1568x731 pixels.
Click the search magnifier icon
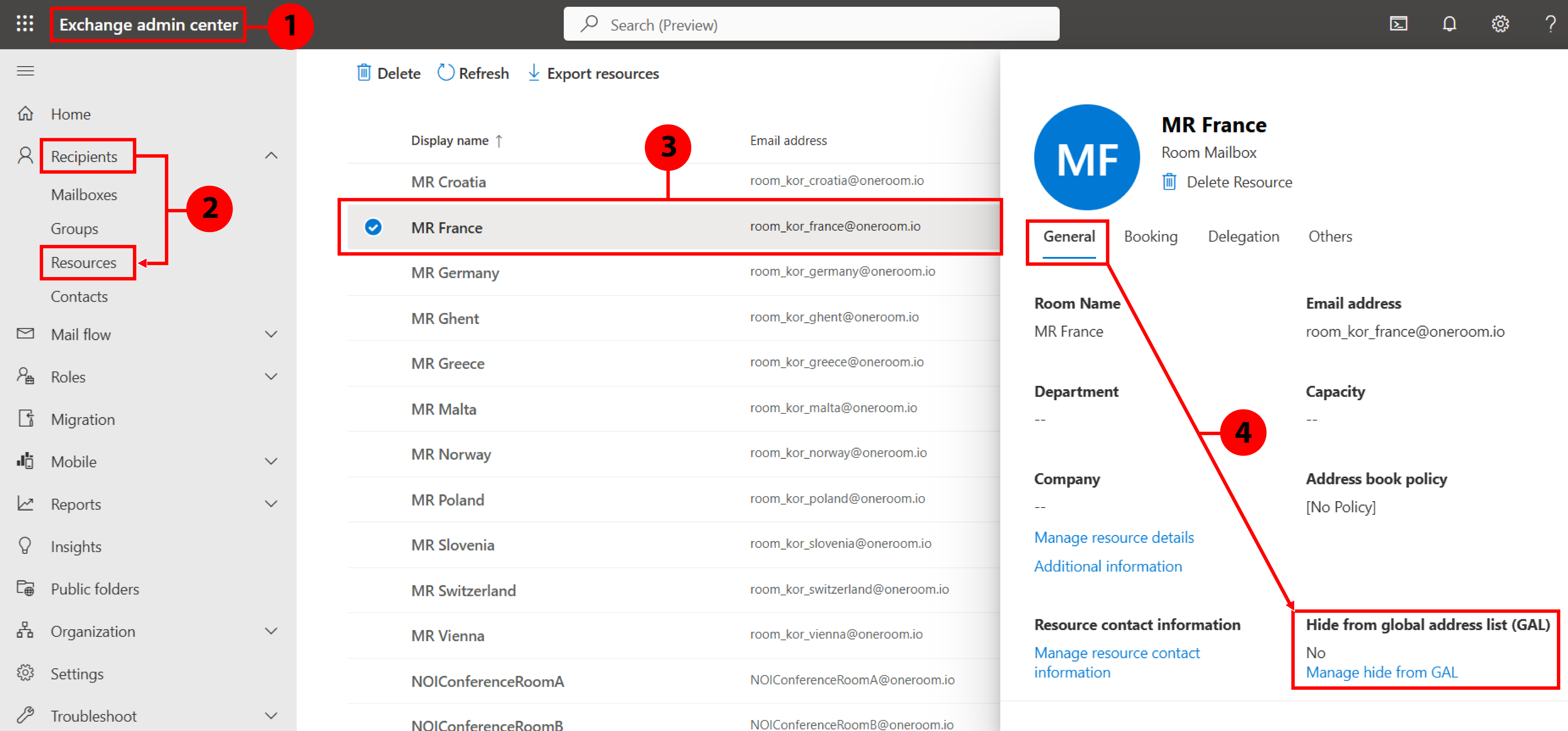tap(589, 24)
